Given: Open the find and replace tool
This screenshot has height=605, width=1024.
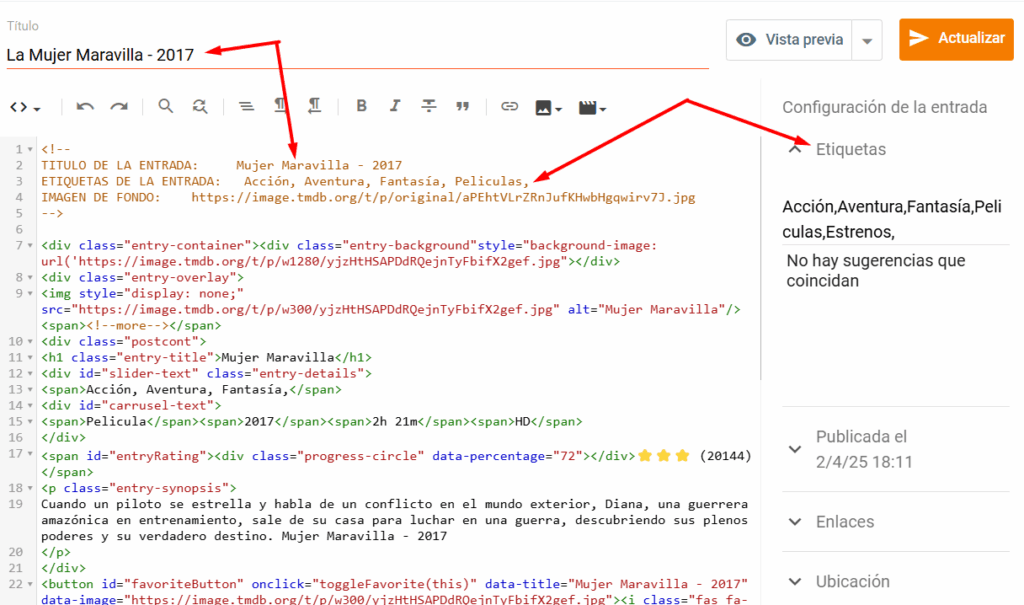Looking at the screenshot, I should pyautogui.click(x=200, y=106).
